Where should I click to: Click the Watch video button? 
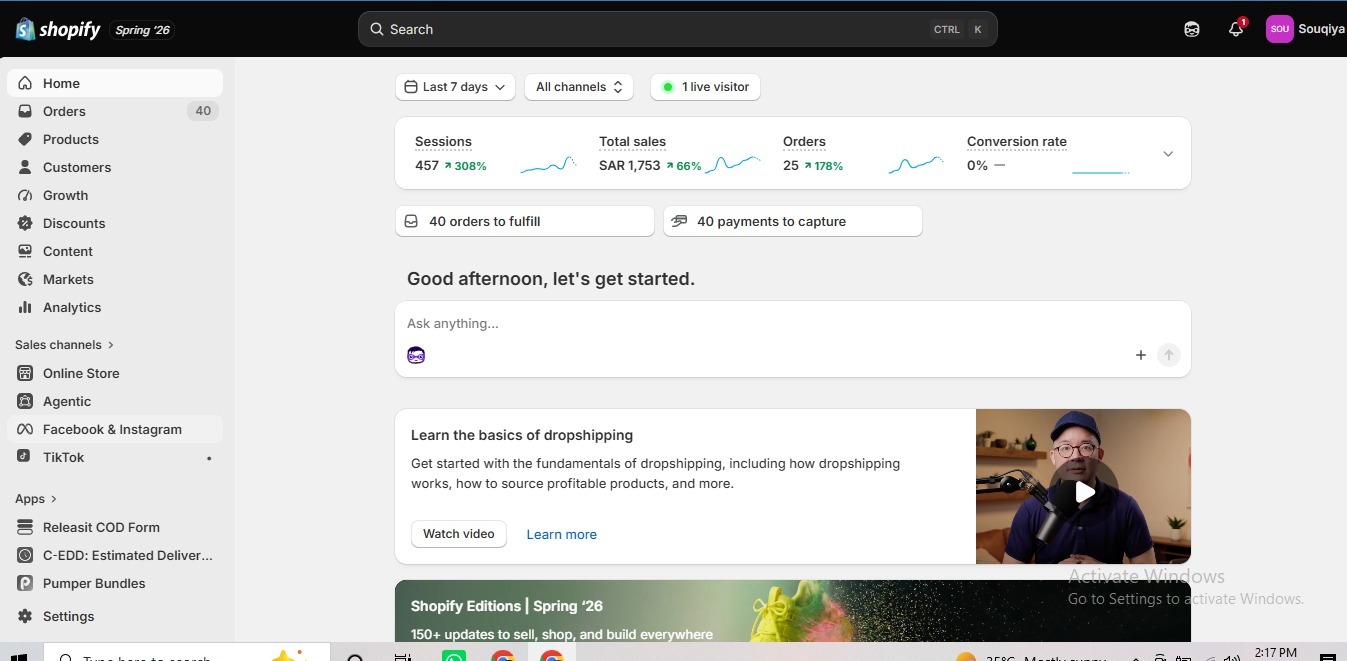[459, 534]
